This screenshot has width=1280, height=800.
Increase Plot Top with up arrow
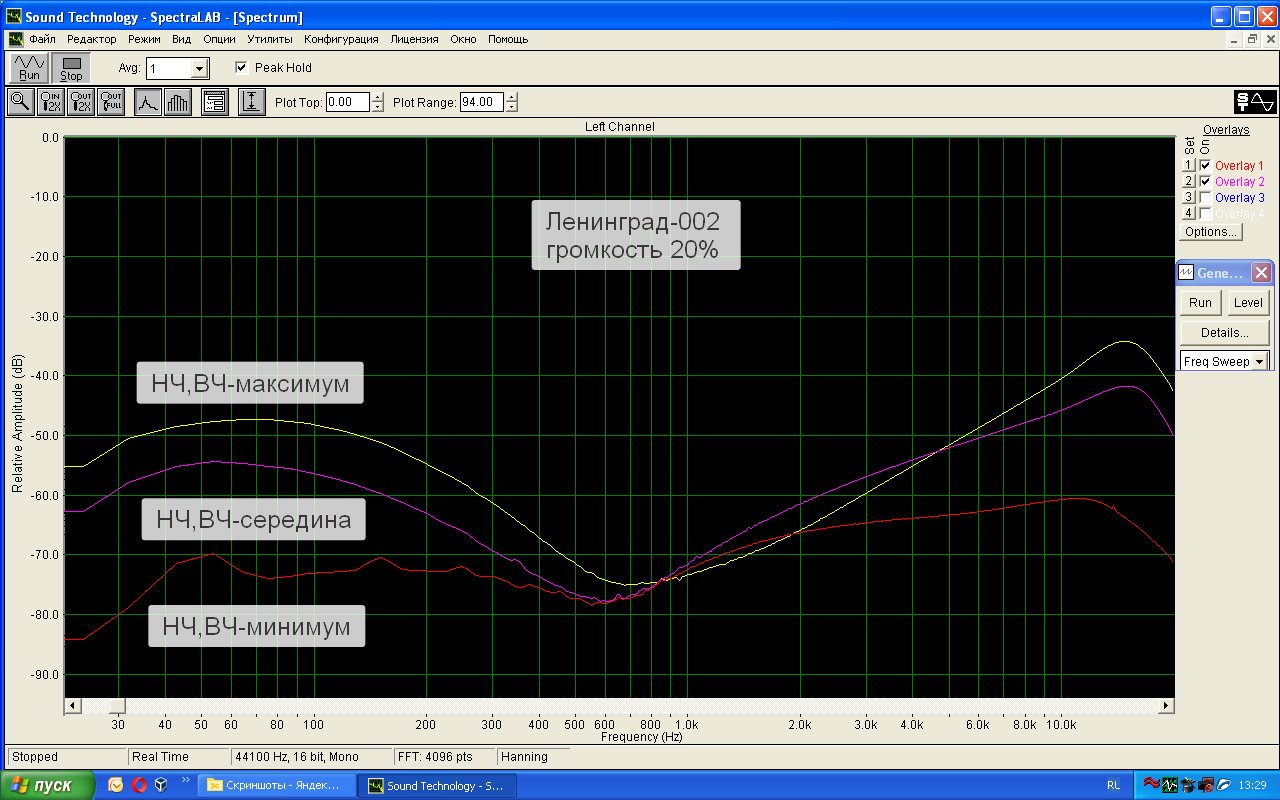[x=377, y=97]
